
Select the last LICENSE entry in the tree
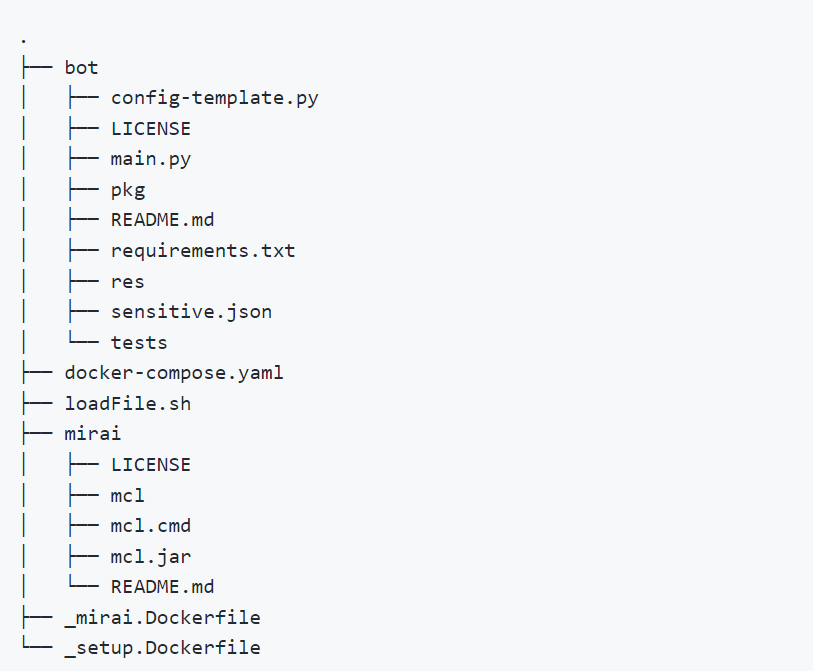[151, 465]
